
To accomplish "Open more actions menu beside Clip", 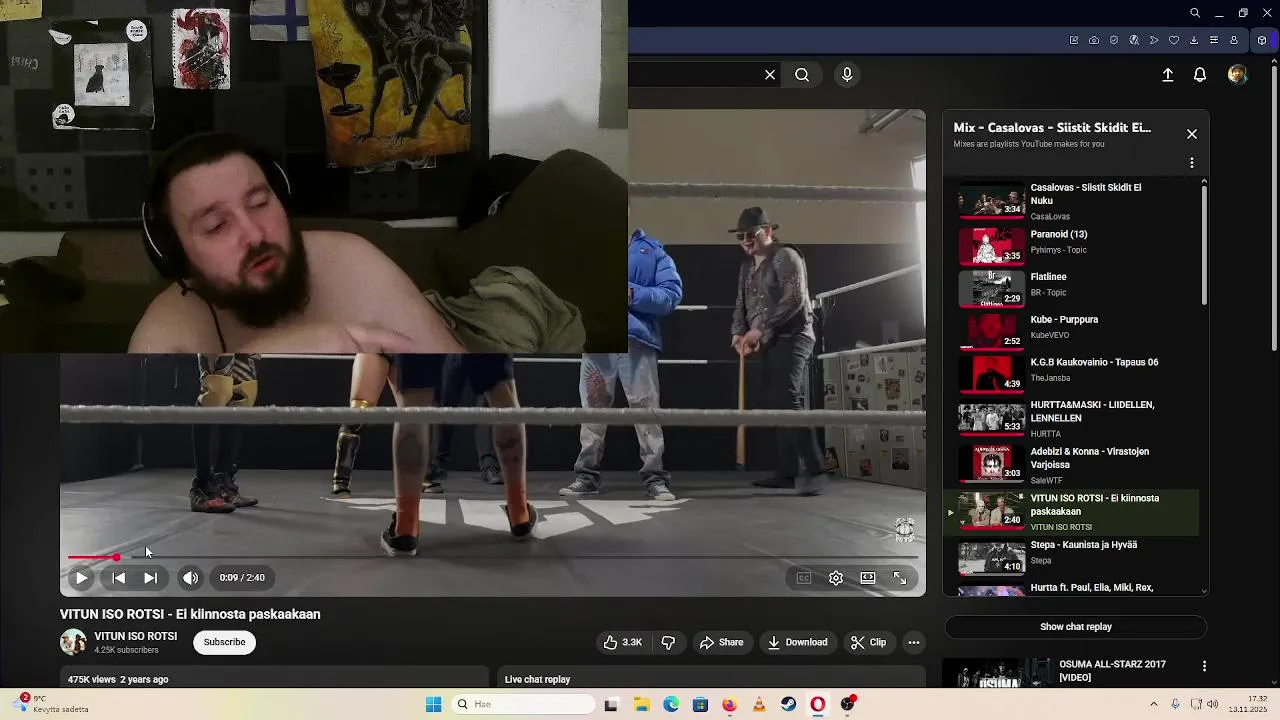I will click(913, 642).
